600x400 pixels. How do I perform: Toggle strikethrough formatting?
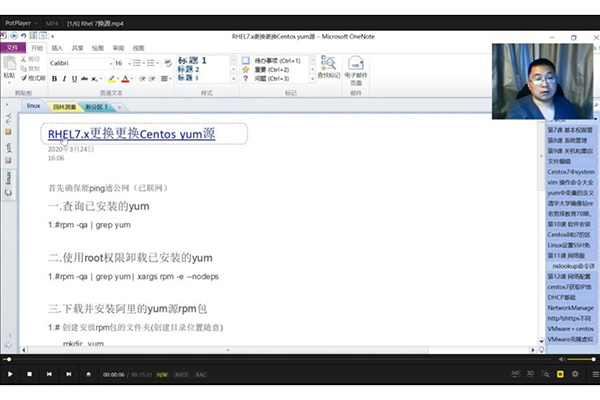[84, 79]
